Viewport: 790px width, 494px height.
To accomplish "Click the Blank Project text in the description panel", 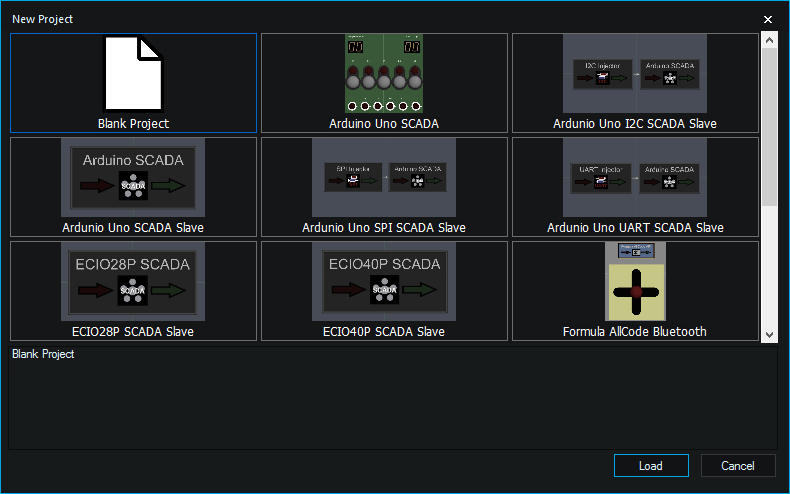I will coord(43,354).
